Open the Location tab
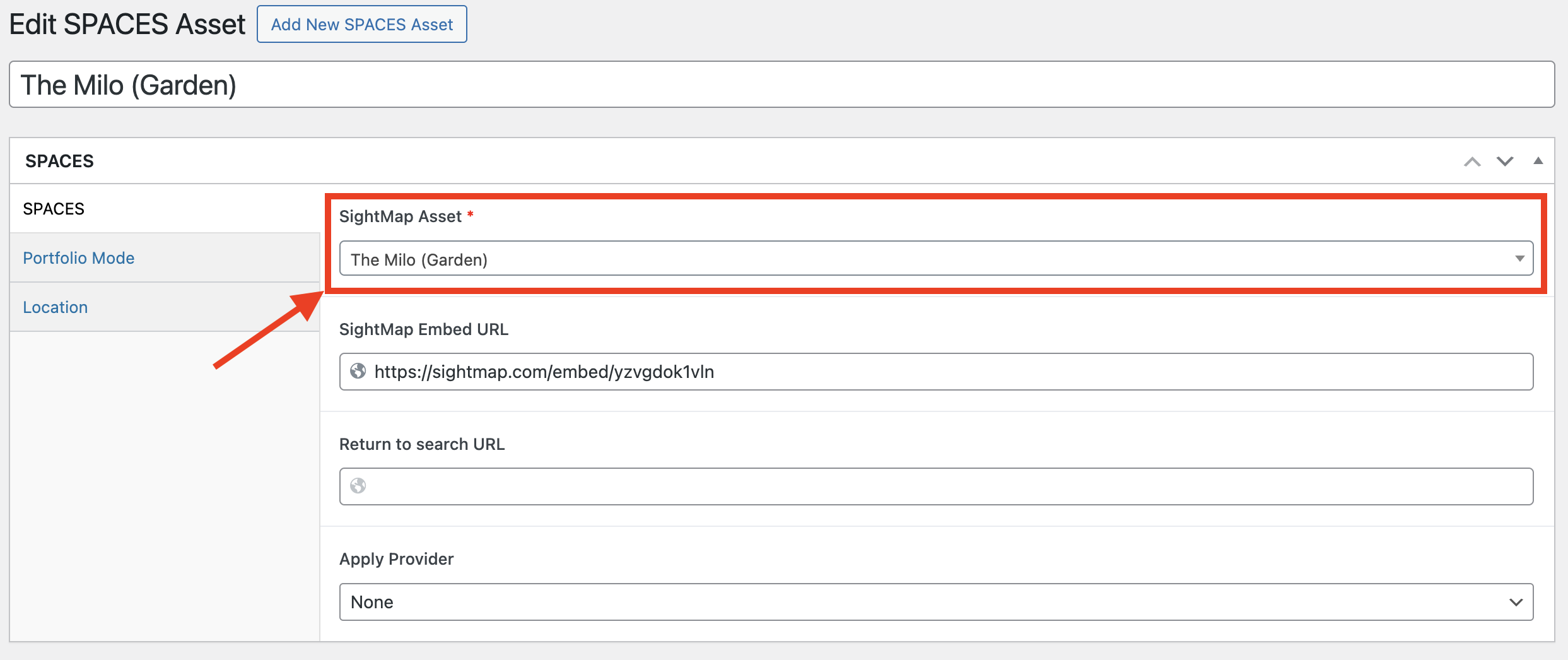The height and width of the screenshot is (660, 1568). pos(165,307)
